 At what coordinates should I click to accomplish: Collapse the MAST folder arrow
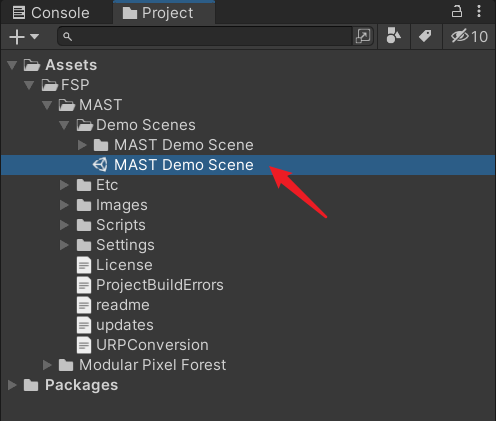pyautogui.click(x=47, y=105)
